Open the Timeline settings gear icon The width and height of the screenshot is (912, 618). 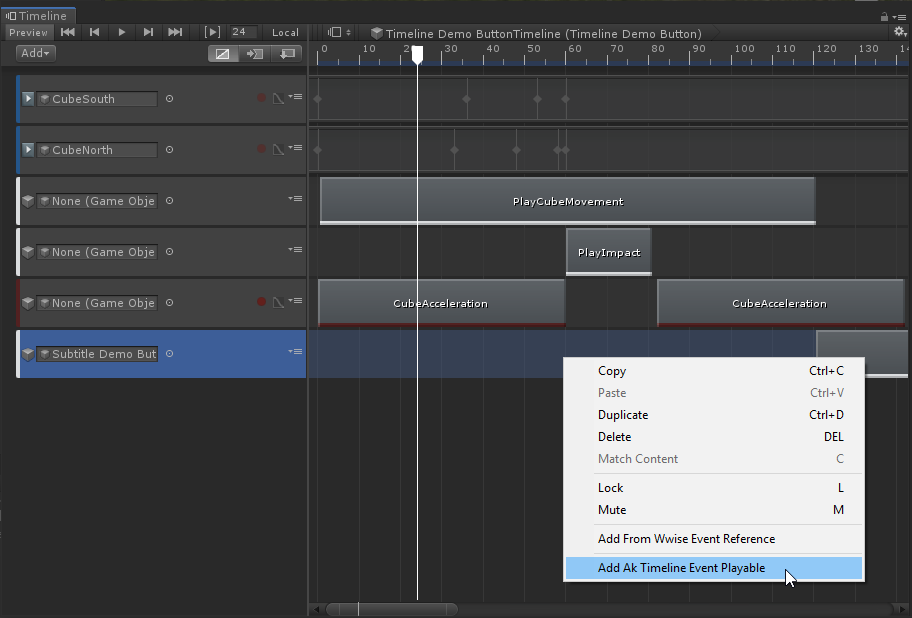coord(899,31)
